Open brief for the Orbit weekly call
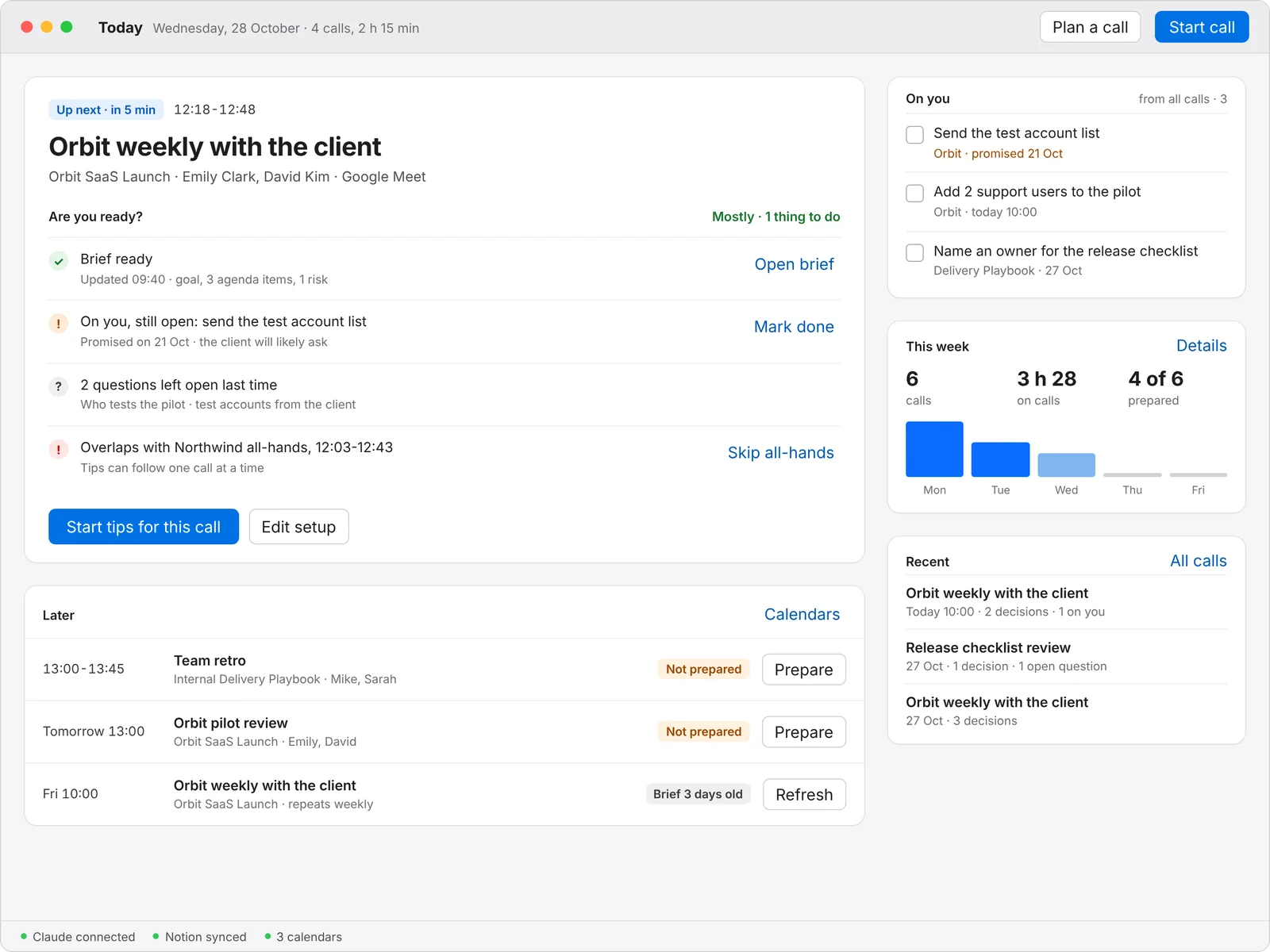The height and width of the screenshot is (952, 1270). pyautogui.click(x=794, y=264)
